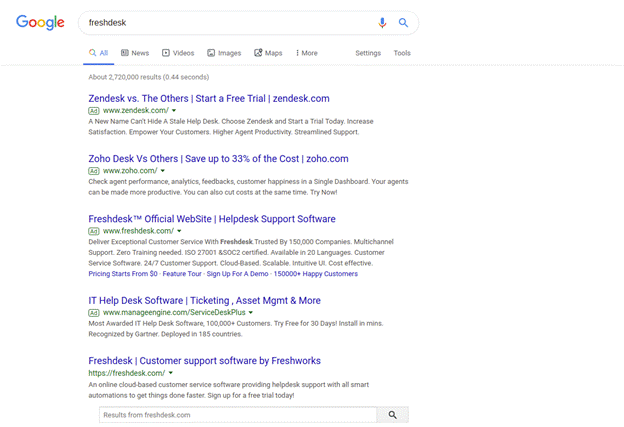Click the About 2,720,000 results text

[x=149, y=77]
